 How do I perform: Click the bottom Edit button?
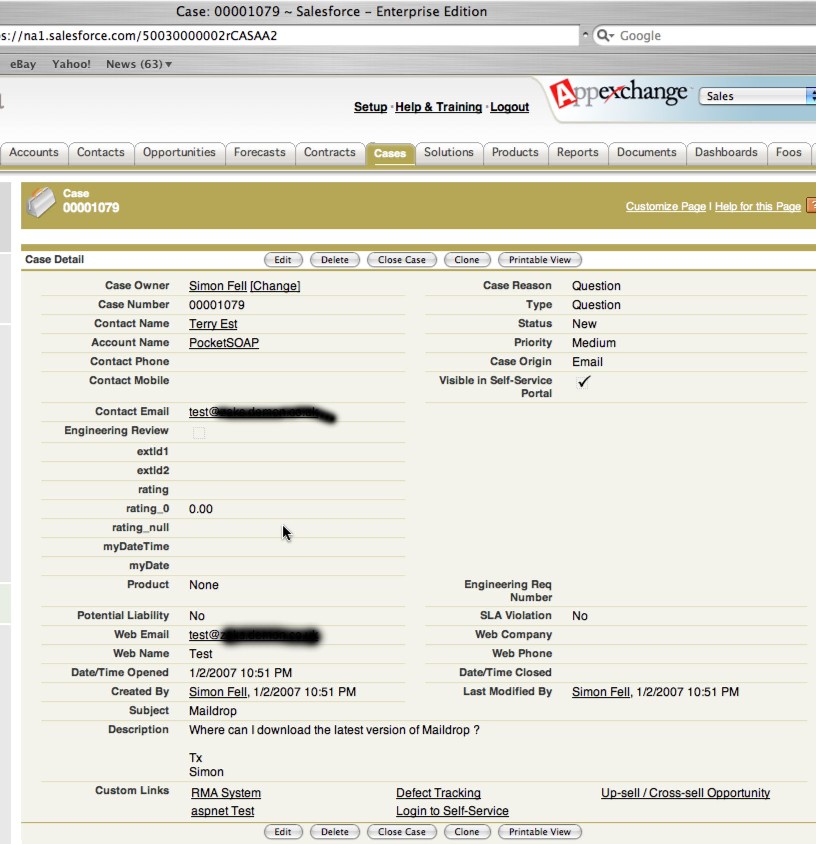pos(283,832)
